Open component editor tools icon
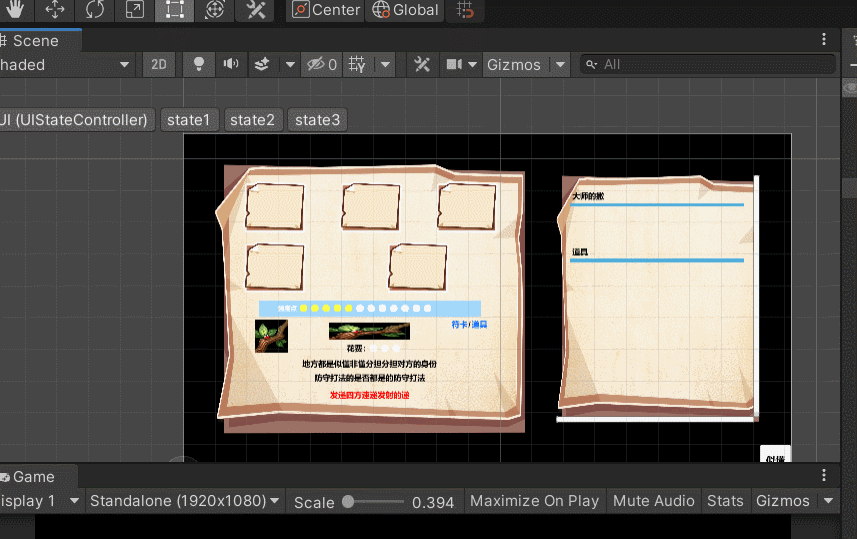857x539 pixels. pyautogui.click(x=422, y=65)
